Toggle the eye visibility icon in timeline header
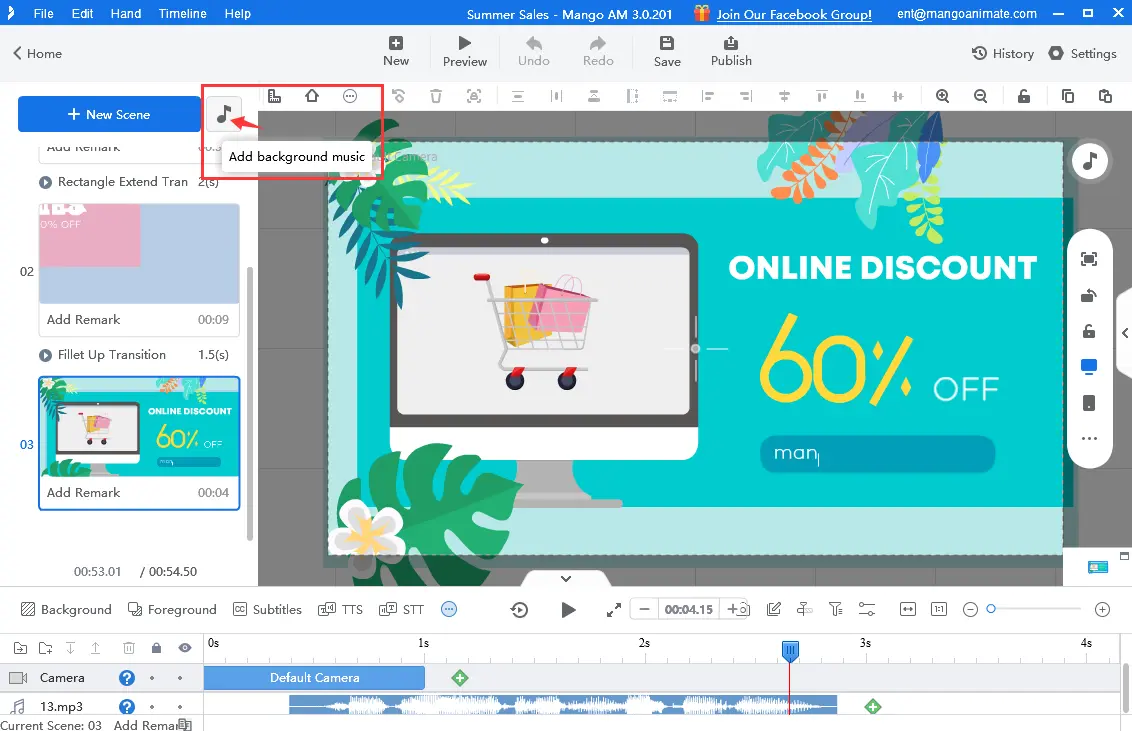The width and height of the screenshot is (1132, 731). click(x=185, y=648)
